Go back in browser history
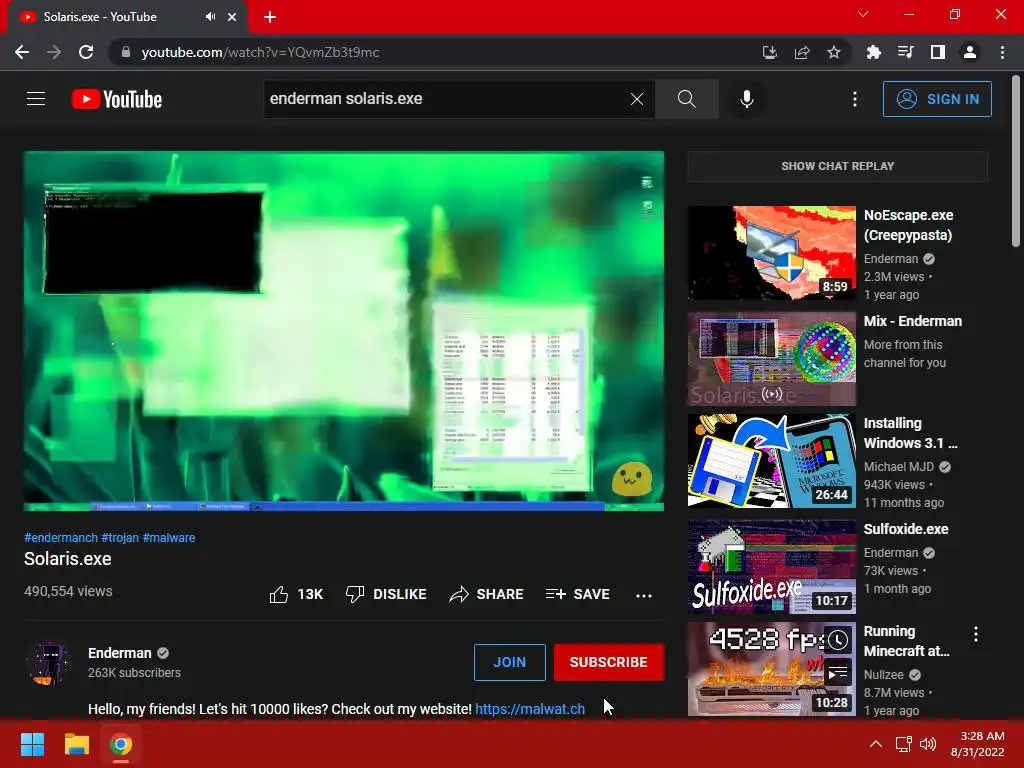 coord(22,52)
